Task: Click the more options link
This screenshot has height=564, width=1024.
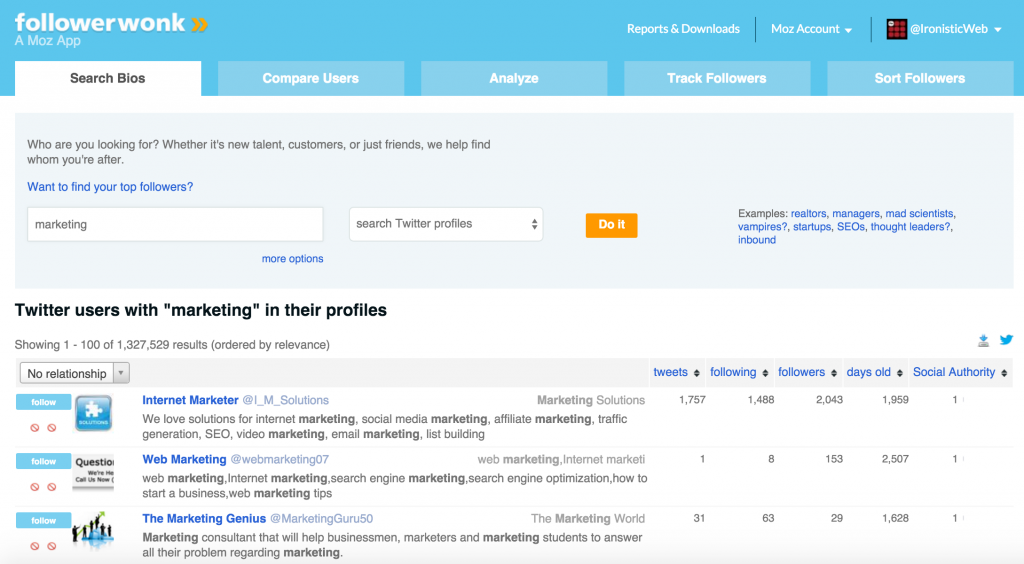Action: point(293,258)
